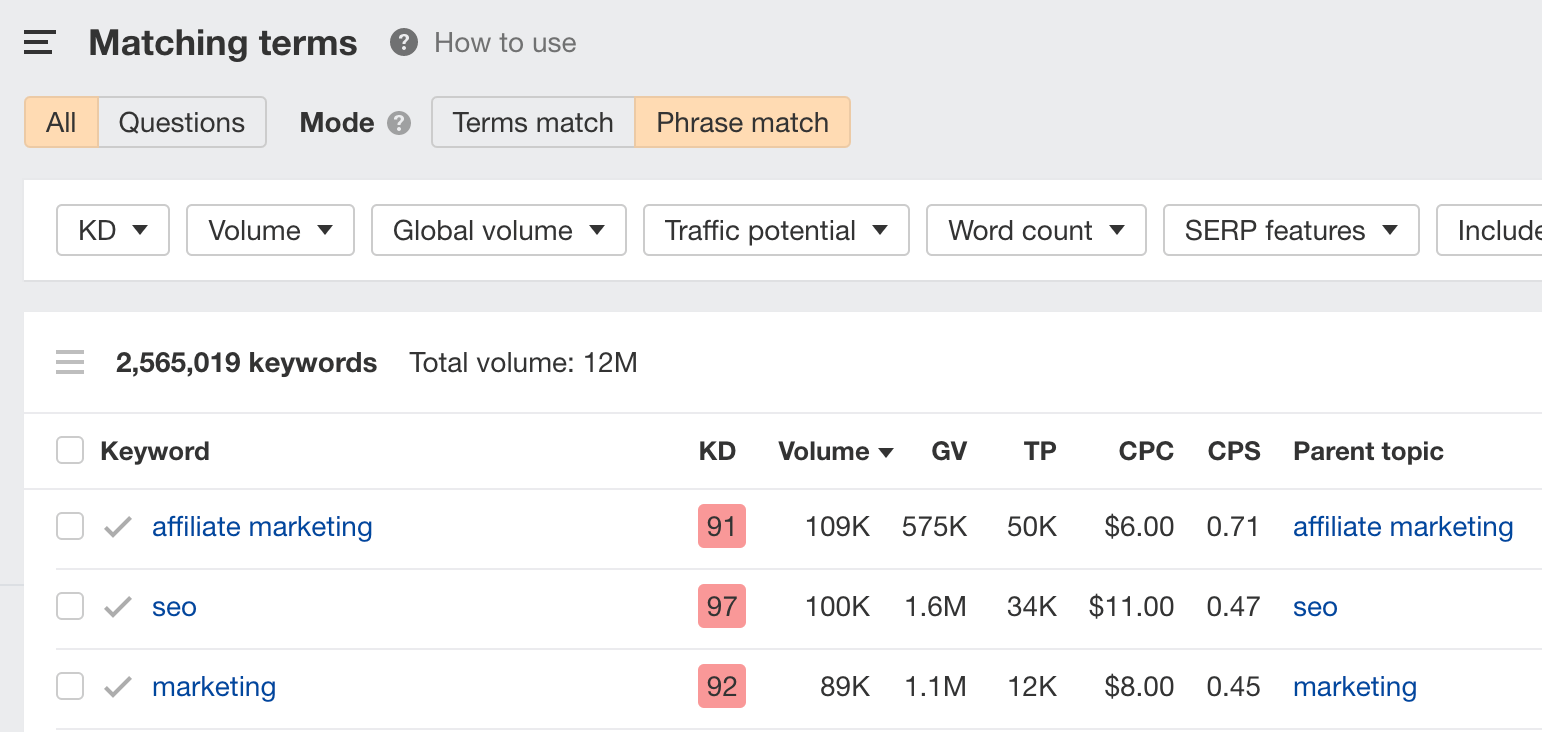Open the hamburger navigation menu
The image size is (1542, 732).
click(x=38, y=42)
